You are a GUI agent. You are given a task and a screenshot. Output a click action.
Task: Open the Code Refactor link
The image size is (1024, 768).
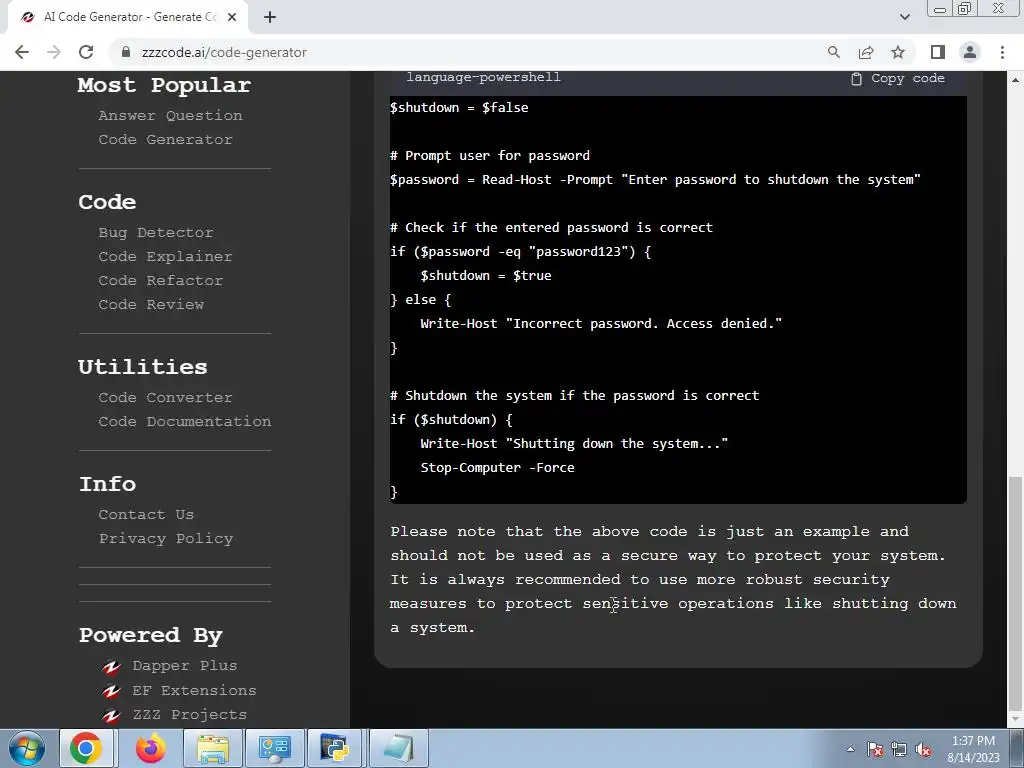tap(161, 281)
